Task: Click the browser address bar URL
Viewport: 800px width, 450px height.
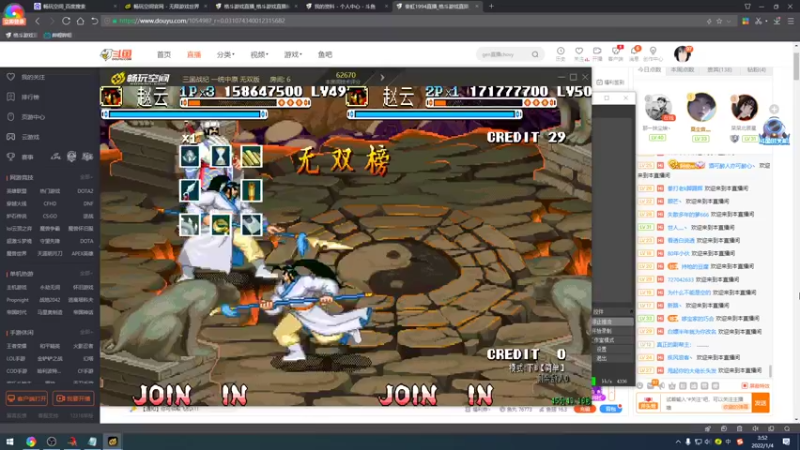Action: coord(202,21)
